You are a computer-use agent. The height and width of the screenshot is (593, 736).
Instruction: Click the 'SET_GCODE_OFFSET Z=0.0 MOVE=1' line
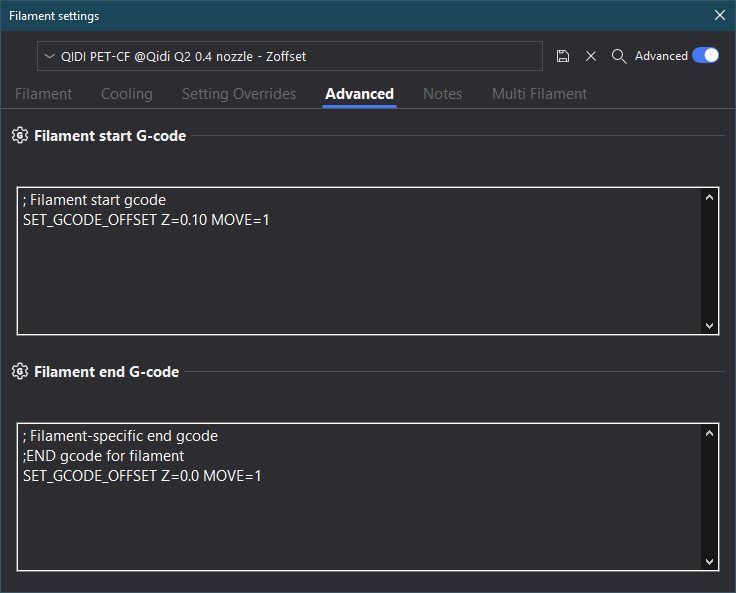click(142, 476)
